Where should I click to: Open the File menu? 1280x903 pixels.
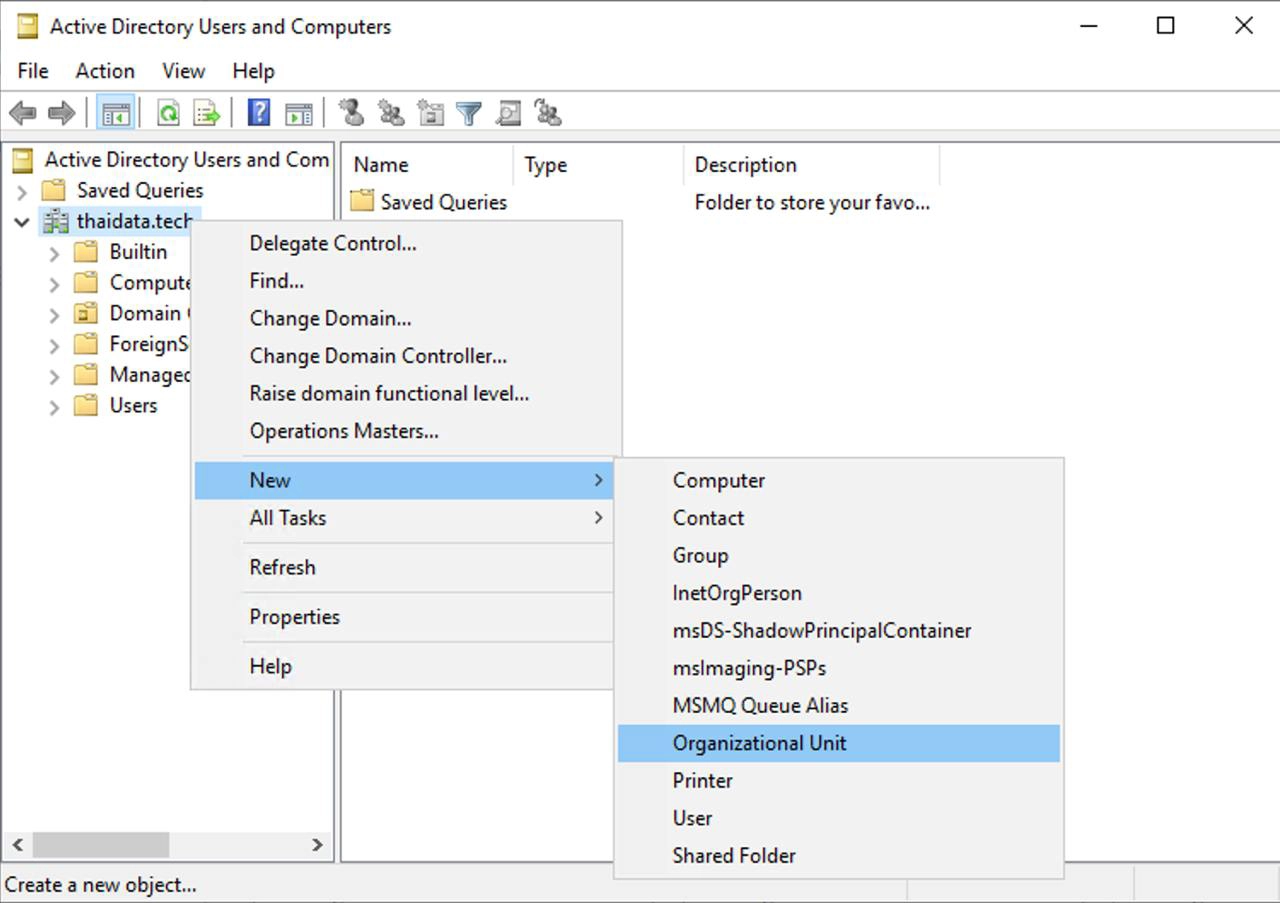click(33, 71)
